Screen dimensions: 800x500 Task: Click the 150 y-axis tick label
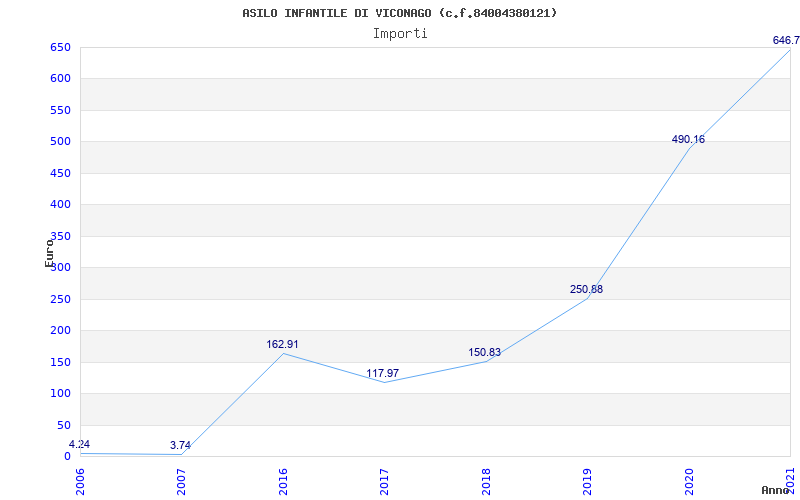click(60, 362)
